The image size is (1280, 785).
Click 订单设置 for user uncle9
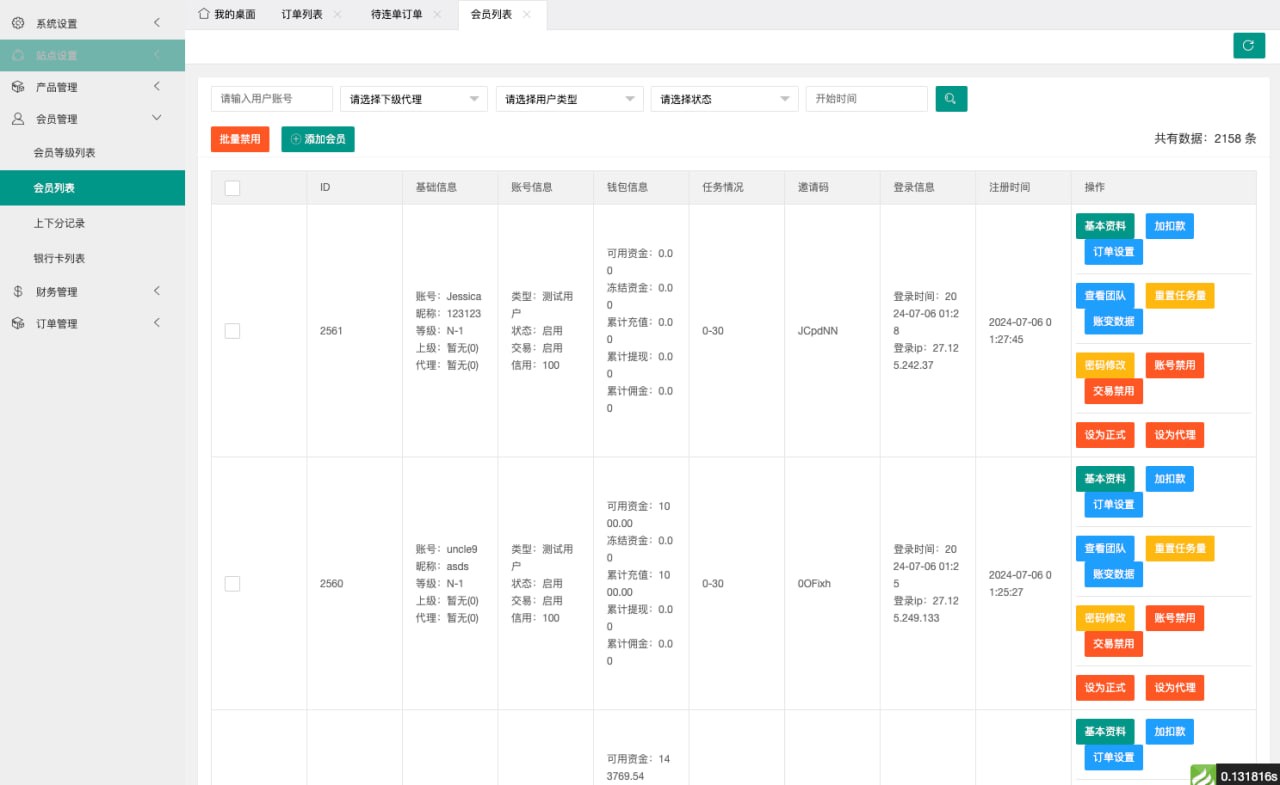pos(1114,505)
